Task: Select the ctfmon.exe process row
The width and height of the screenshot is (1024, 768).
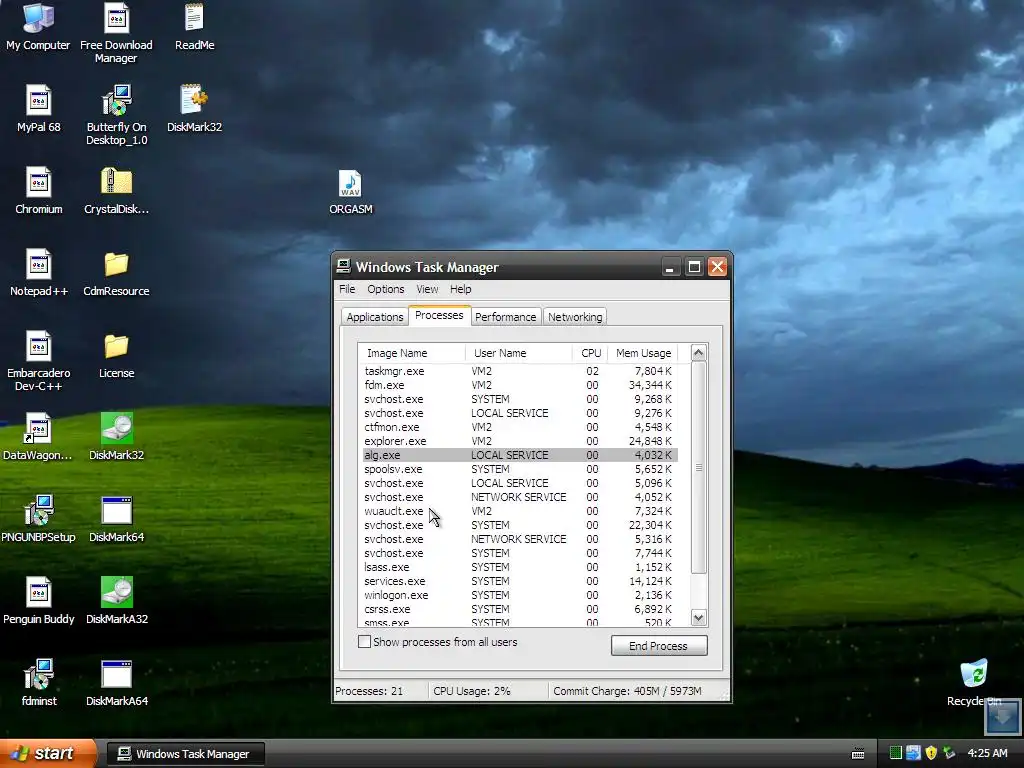Action: [519, 427]
